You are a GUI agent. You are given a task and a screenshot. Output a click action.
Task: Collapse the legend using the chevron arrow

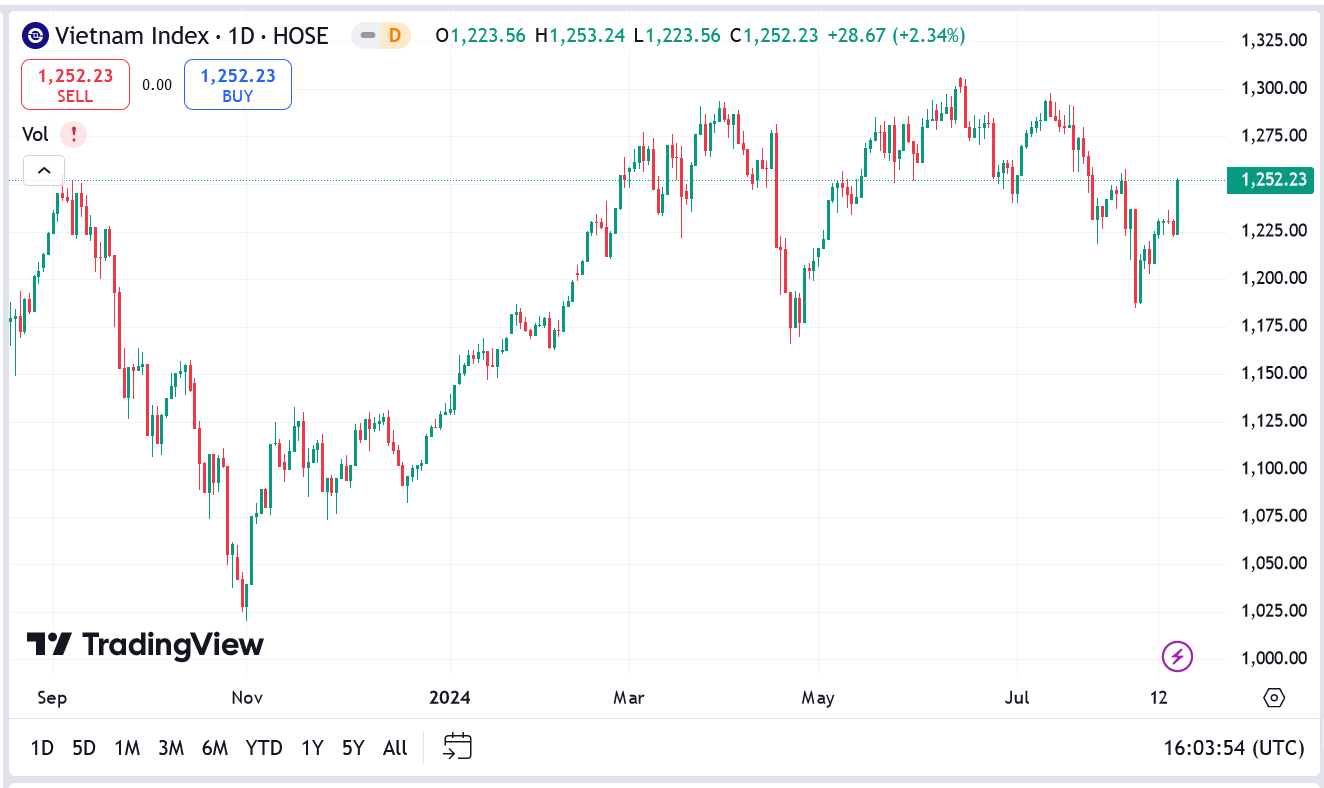43,170
